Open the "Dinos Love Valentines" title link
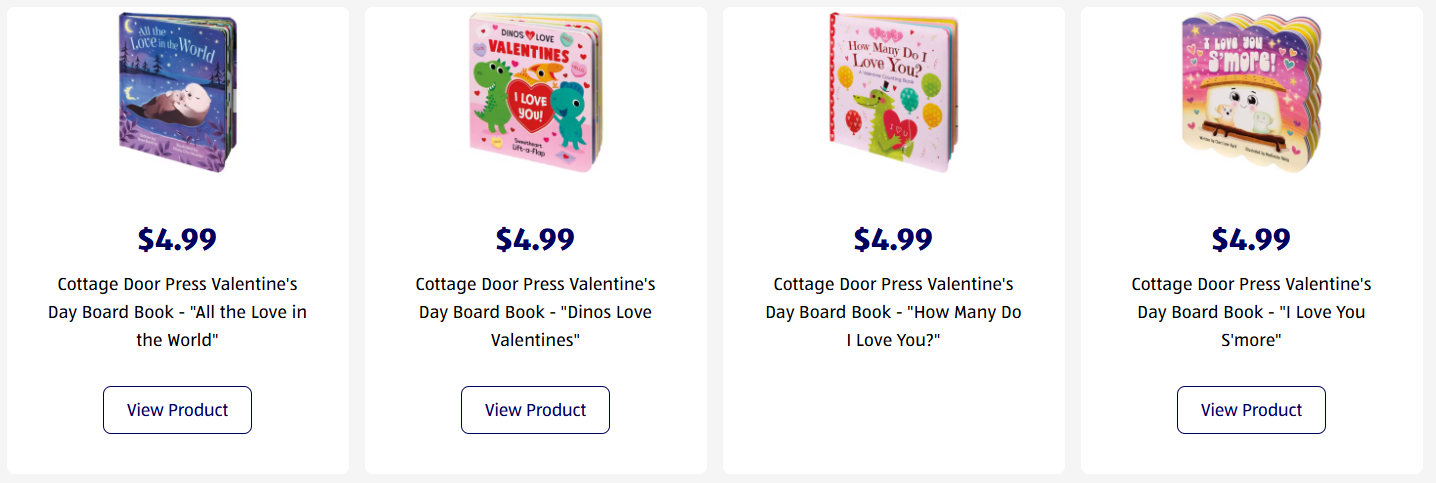Viewport: 1436px width, 483px height. (535, 312)
